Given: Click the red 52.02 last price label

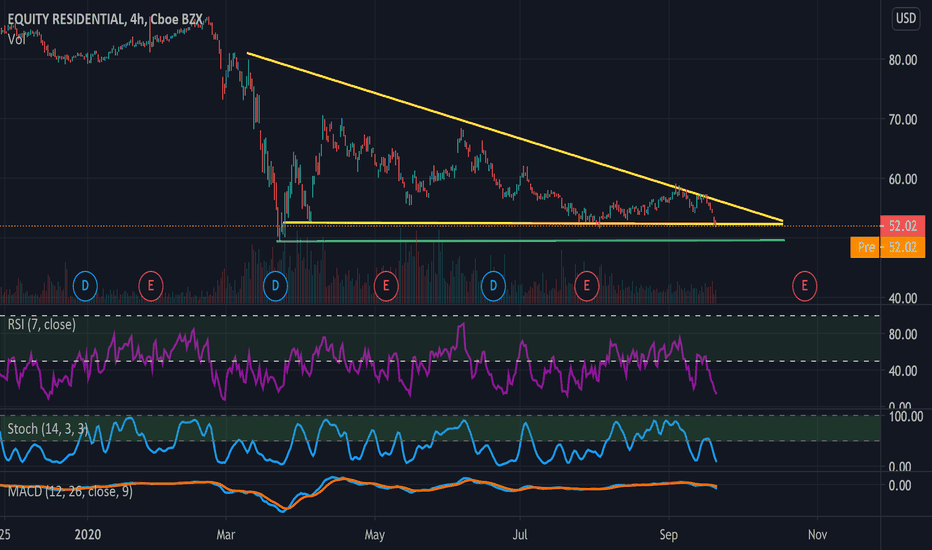Looking at the screenshot, I should click(x=902, y=226).
